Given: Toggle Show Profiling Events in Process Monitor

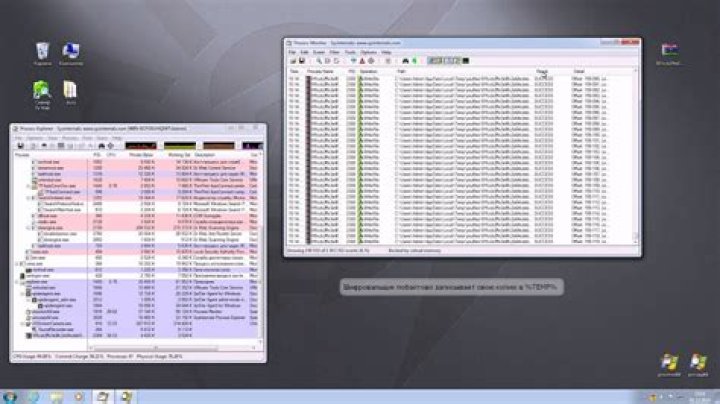Looking at the screenshot, I should 466,60.
